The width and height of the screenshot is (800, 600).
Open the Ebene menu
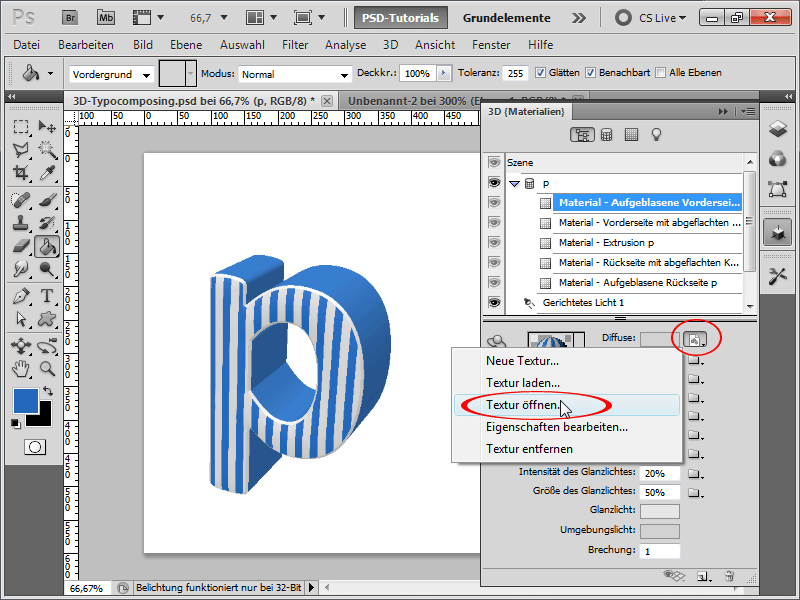186,45
